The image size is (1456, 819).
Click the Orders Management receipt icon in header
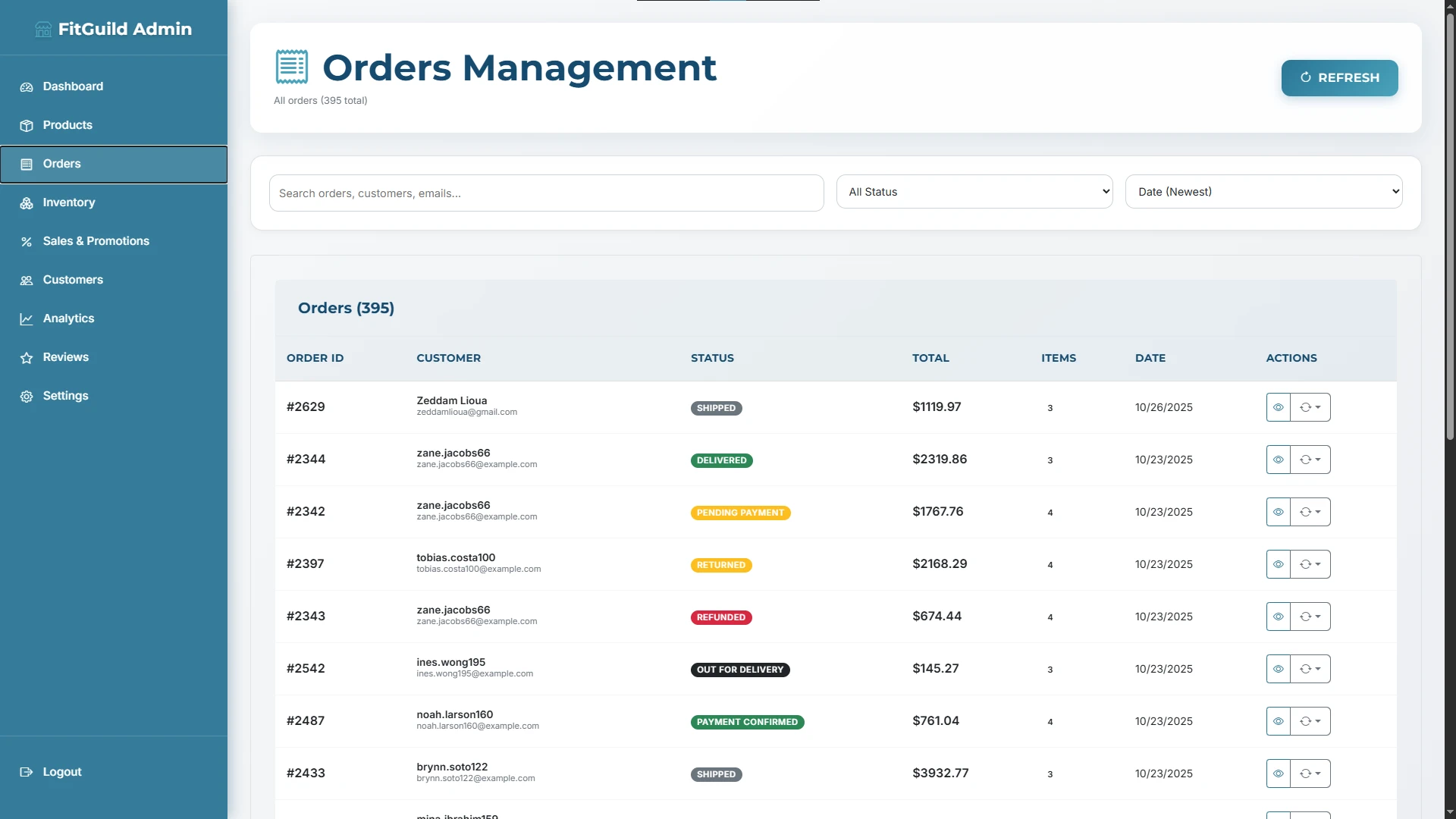[291, 67]
